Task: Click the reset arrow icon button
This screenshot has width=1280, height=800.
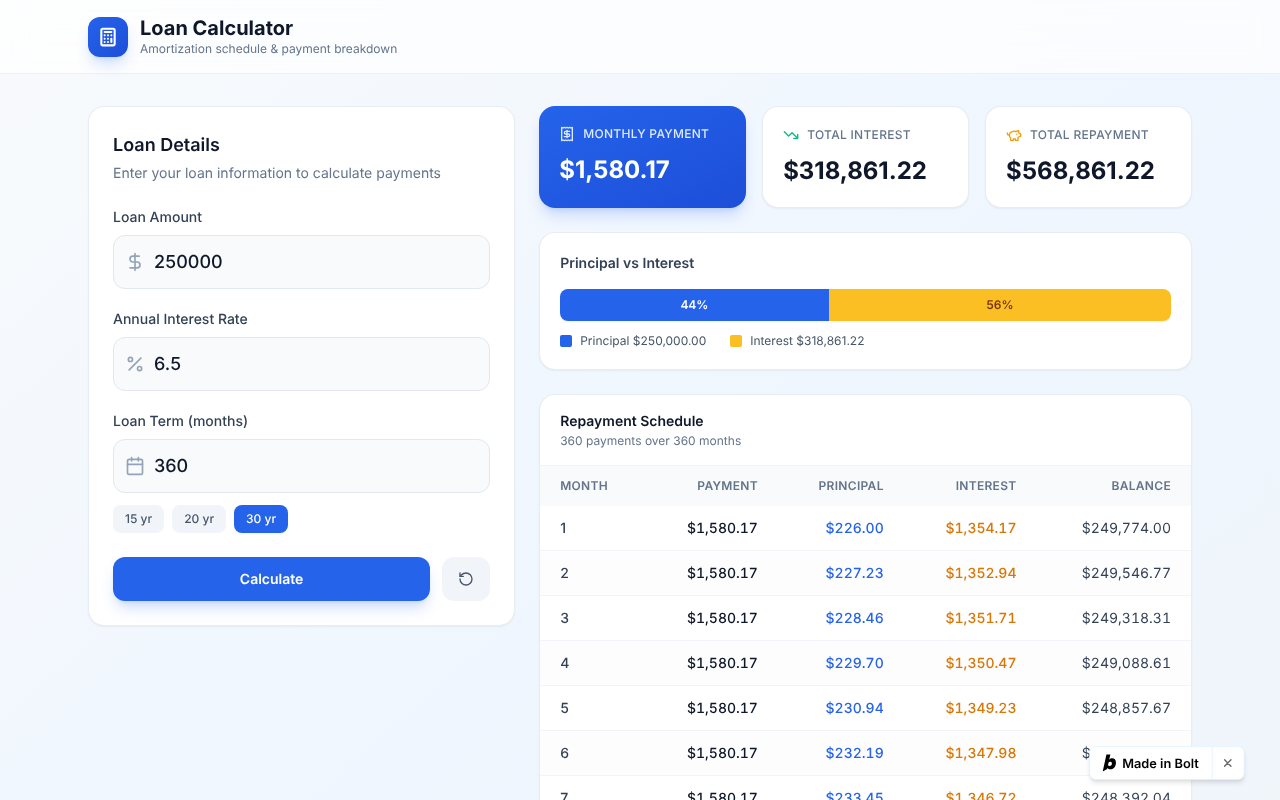Action: [466, 579]
